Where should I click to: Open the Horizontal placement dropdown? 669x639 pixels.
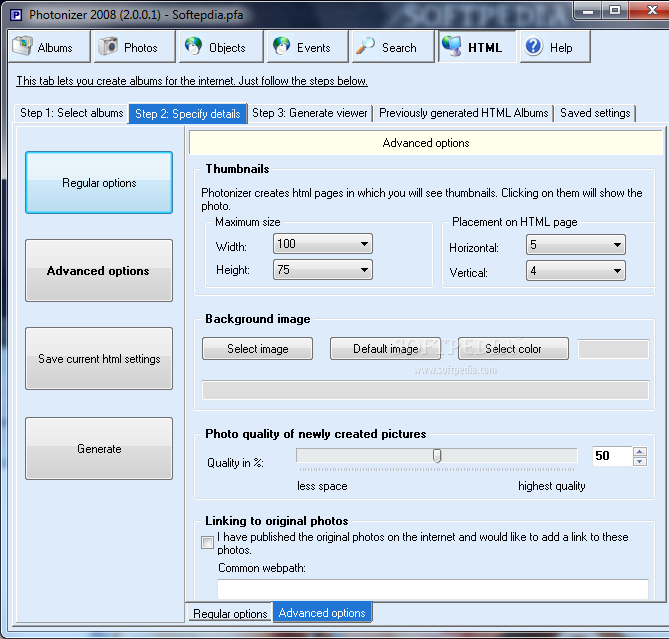click(x=576, y=245)
